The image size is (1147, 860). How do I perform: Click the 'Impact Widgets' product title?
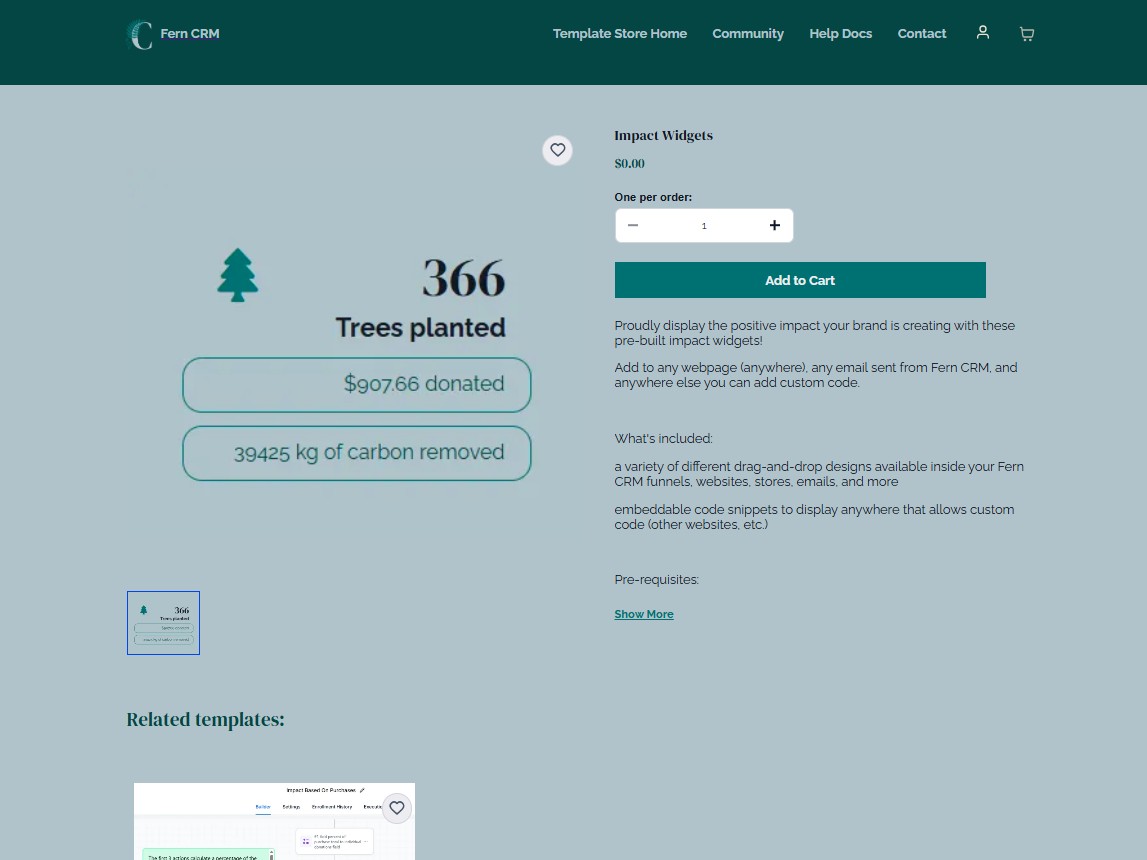tap(663, 135)
